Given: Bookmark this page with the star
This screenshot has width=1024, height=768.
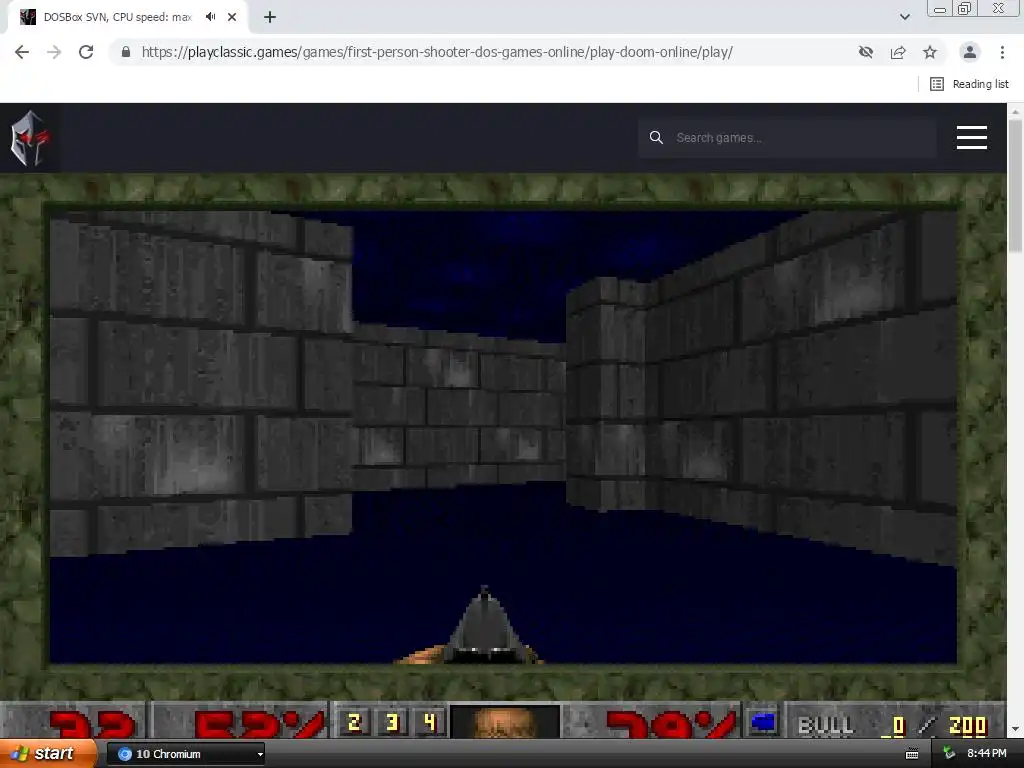Looking at the screenshot, I should coord(930,52).
